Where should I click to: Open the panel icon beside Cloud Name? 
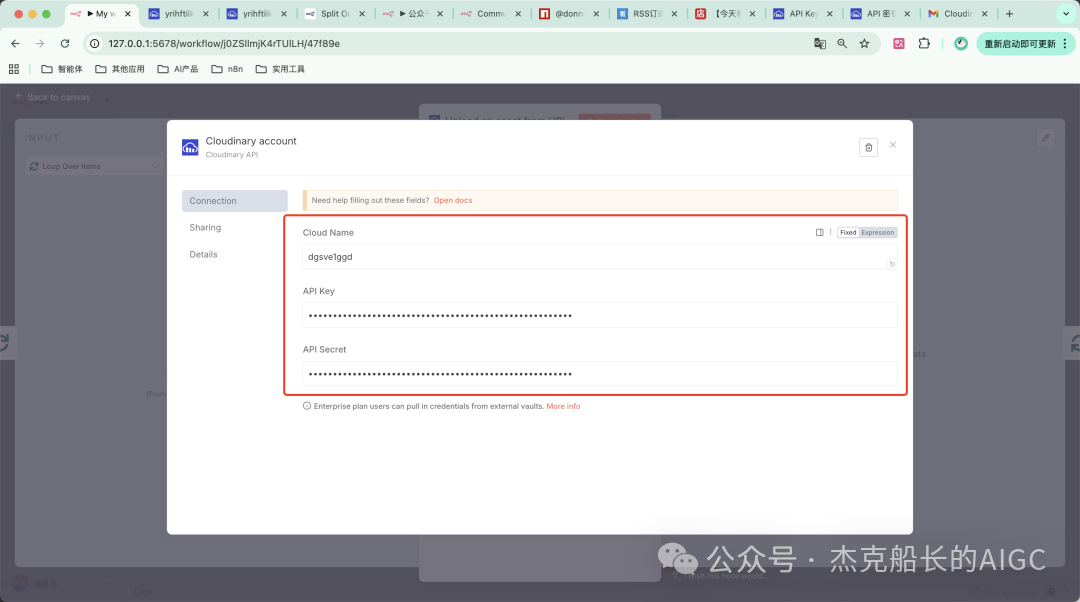tap(819, 232)
